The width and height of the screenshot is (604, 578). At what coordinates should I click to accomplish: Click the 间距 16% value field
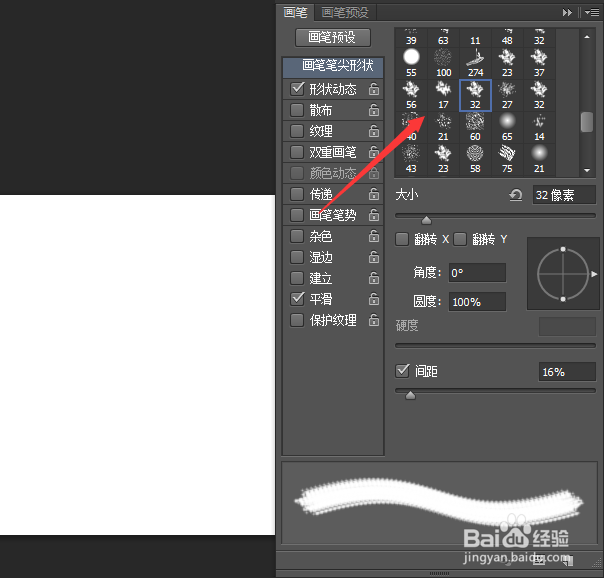[567, 372]
